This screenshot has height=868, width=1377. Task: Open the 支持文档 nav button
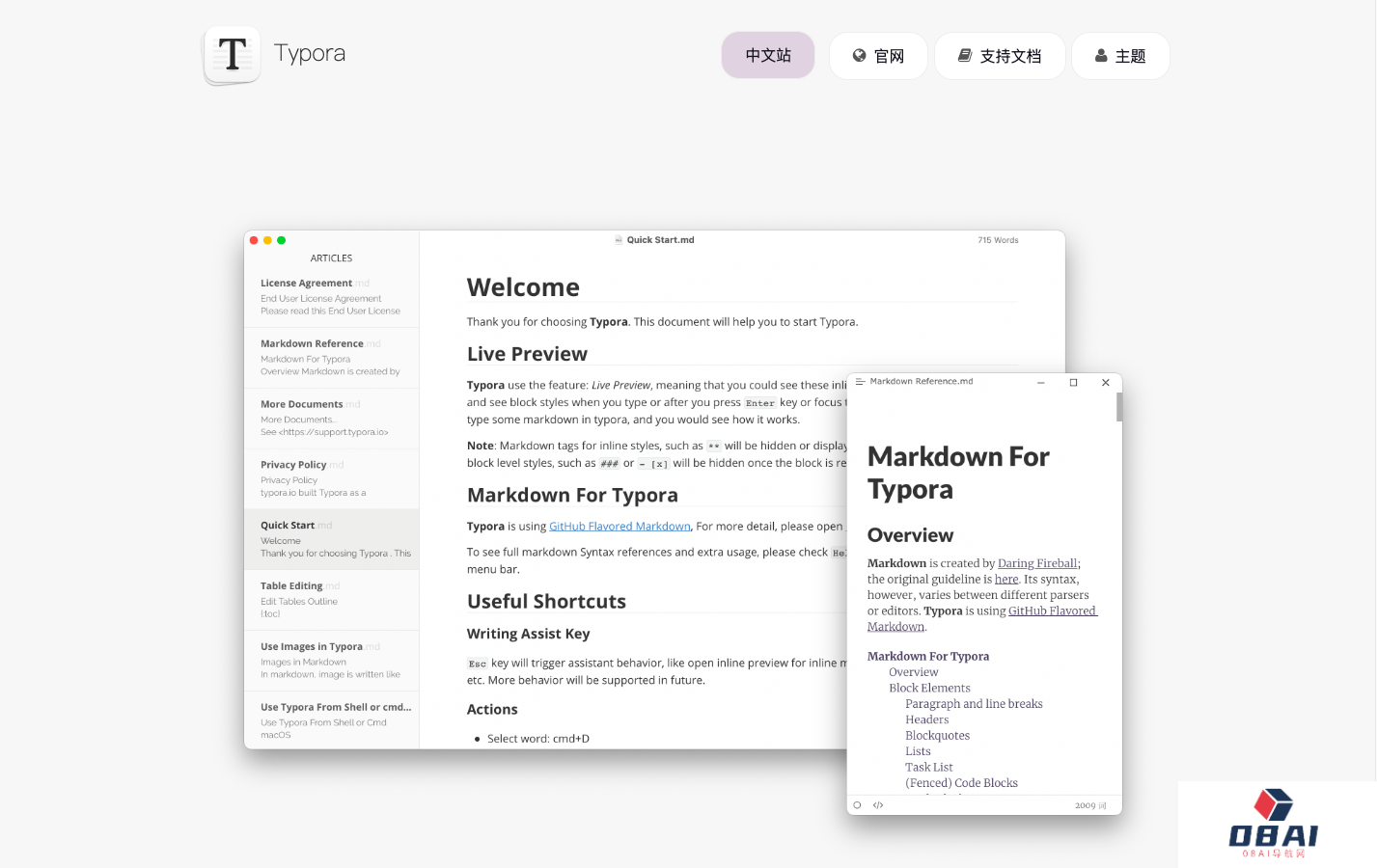pyautogui.click(x=1000, y=56)
